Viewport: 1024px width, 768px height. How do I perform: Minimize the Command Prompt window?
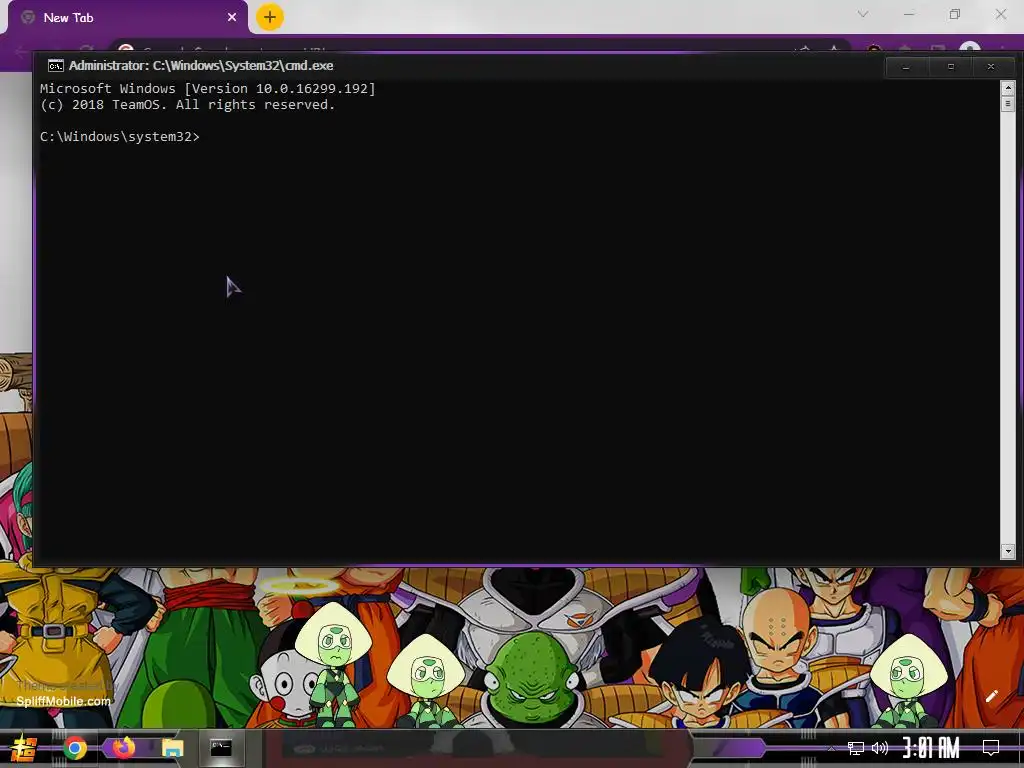pyautogui.click(x=906, y=67)
